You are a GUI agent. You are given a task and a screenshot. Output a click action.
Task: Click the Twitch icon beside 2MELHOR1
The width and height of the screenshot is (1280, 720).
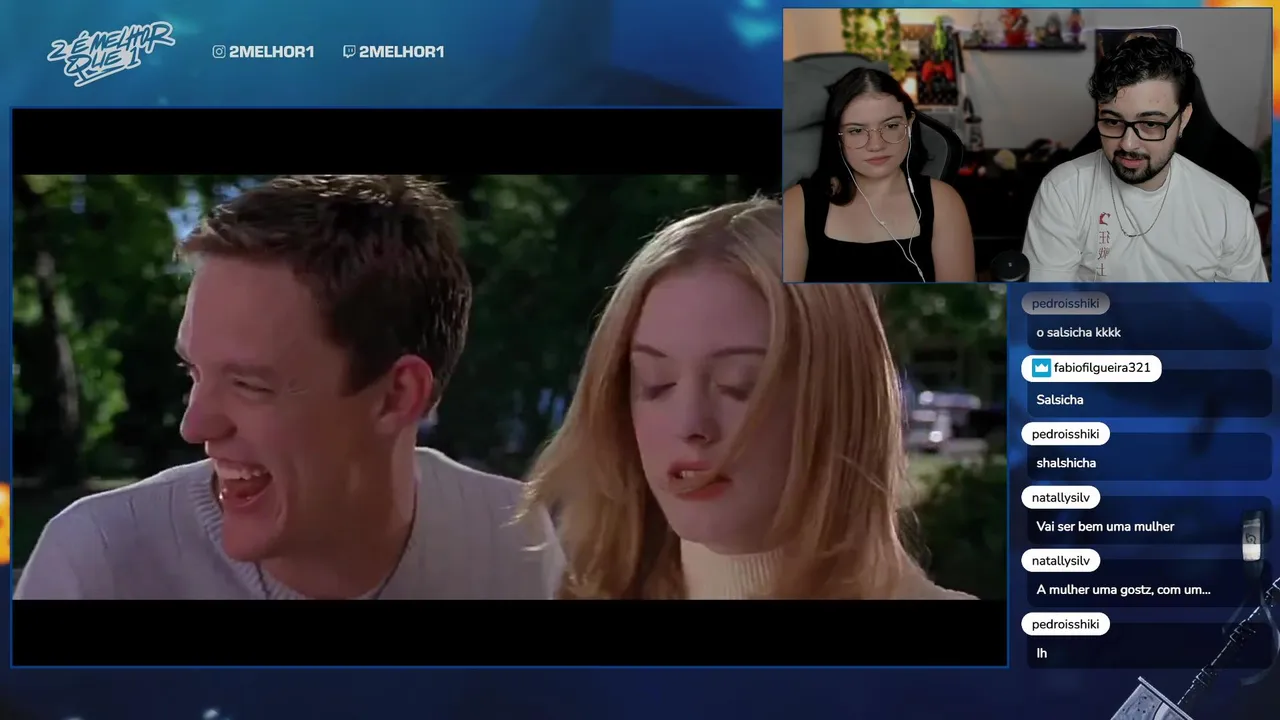pyautogui.click(x=349, y=52)
